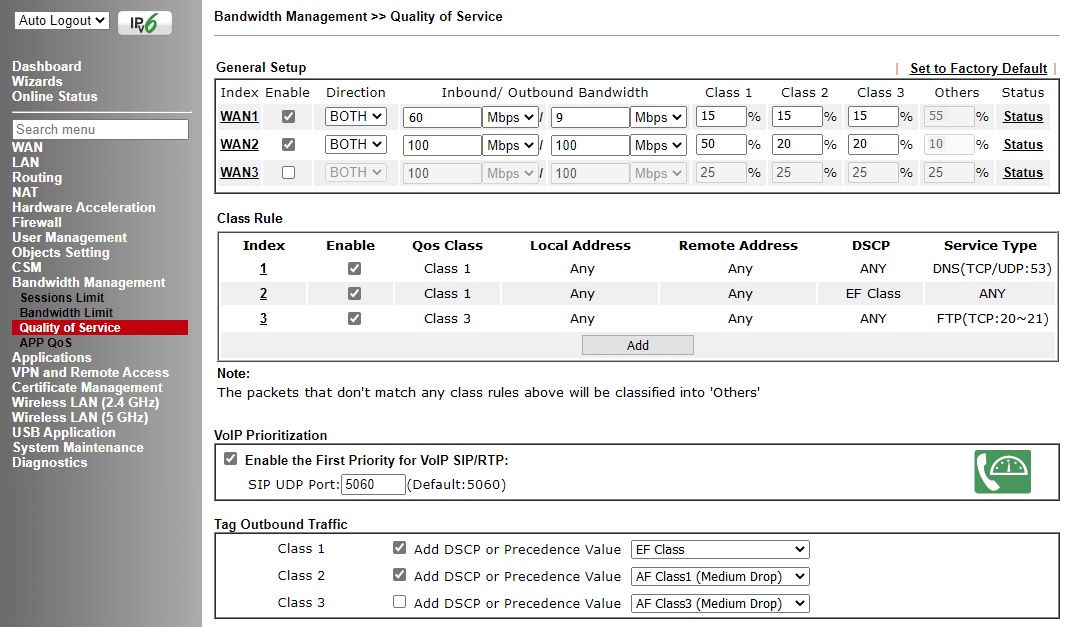Open the Auto Logout dropdown
Image resolution: width=1068 pixels, height=627 pixels.
[x=62, y=20]
